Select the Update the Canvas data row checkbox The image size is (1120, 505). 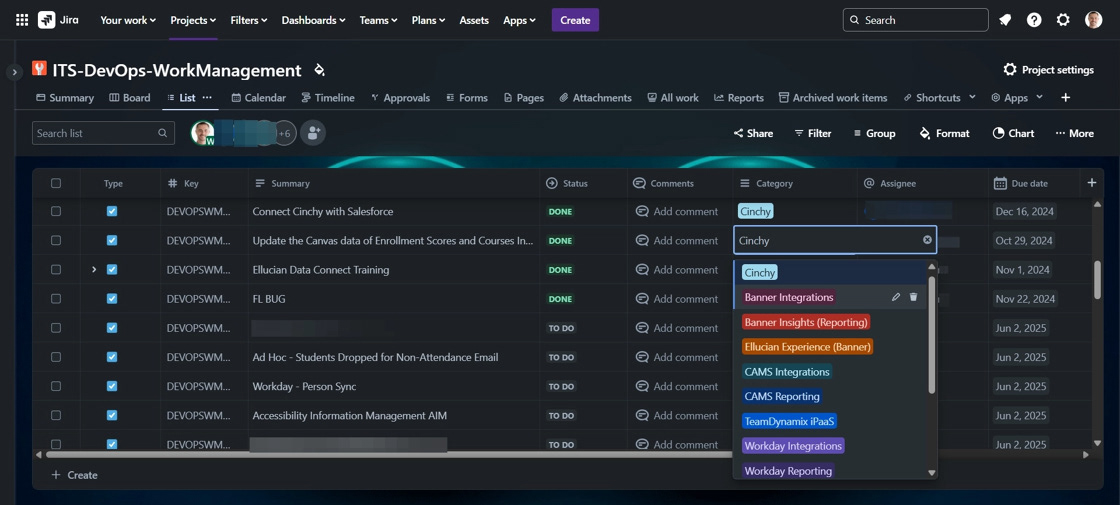[56, 241]
